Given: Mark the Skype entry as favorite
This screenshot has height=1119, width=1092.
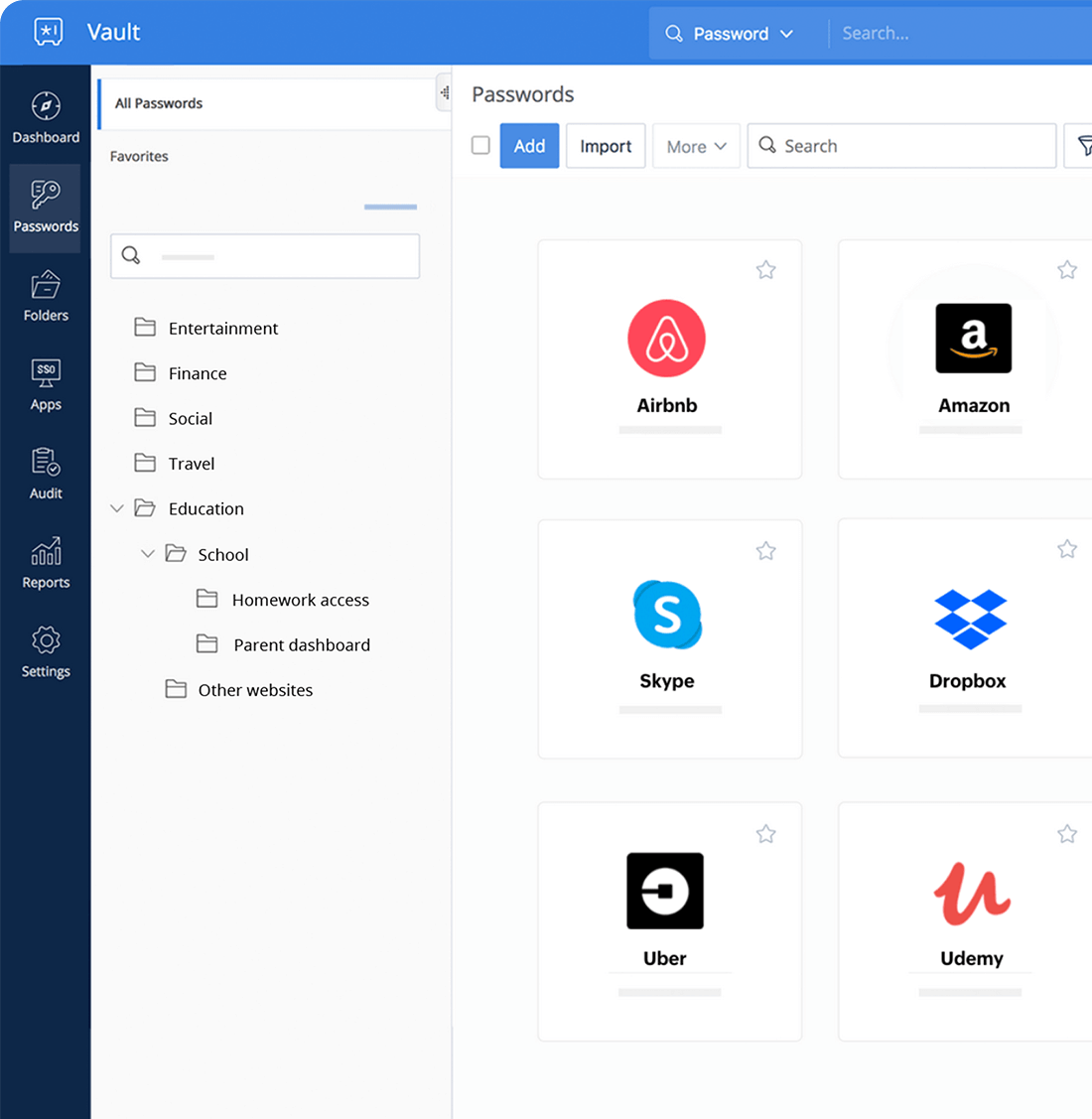Looking at the screenshot, I should click(x=765, y=551).
